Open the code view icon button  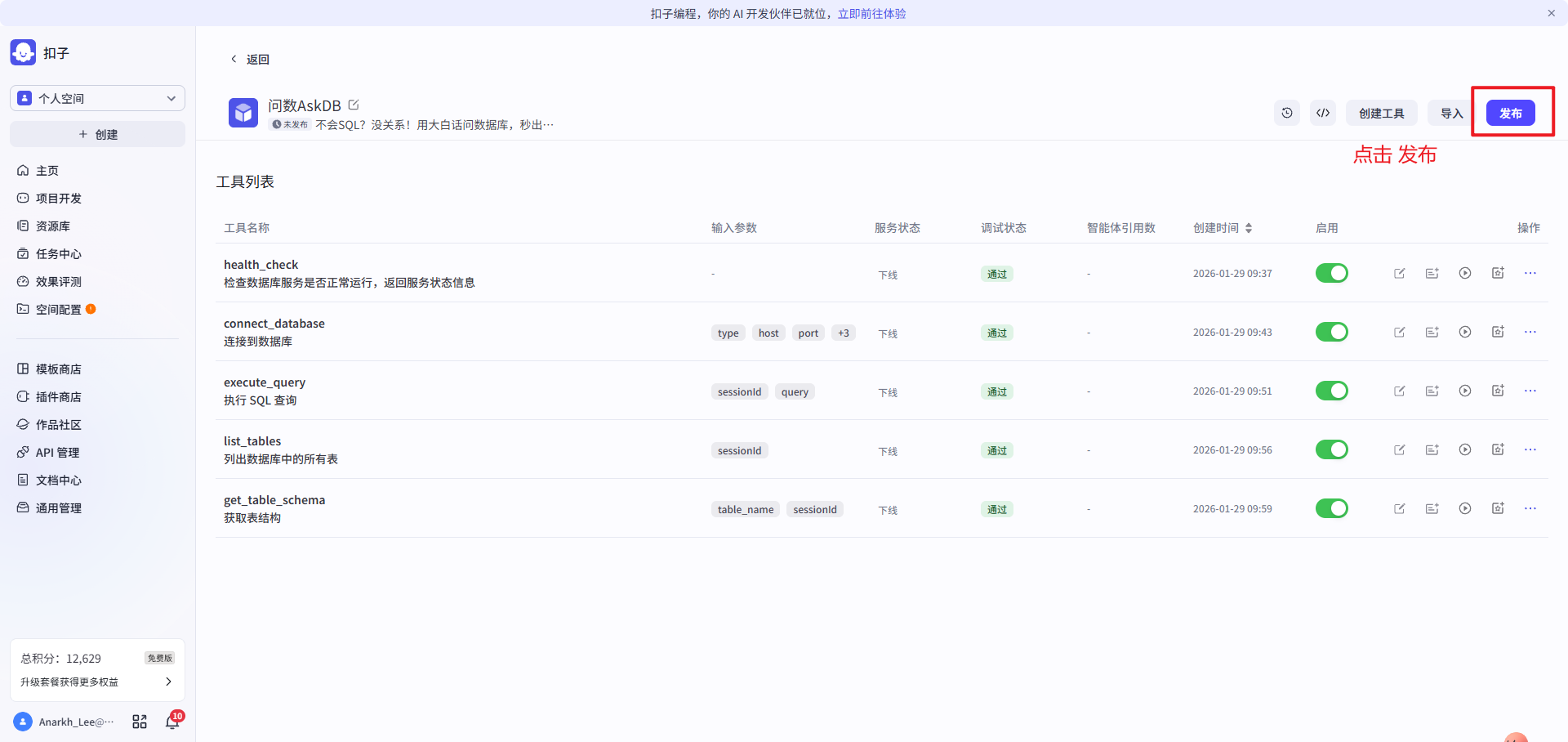pyautogui.click(x=1323, y=113)
